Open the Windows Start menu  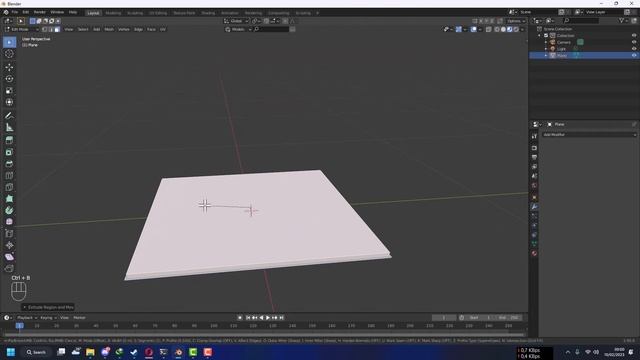pyautogui.click(x=11, y=352)
